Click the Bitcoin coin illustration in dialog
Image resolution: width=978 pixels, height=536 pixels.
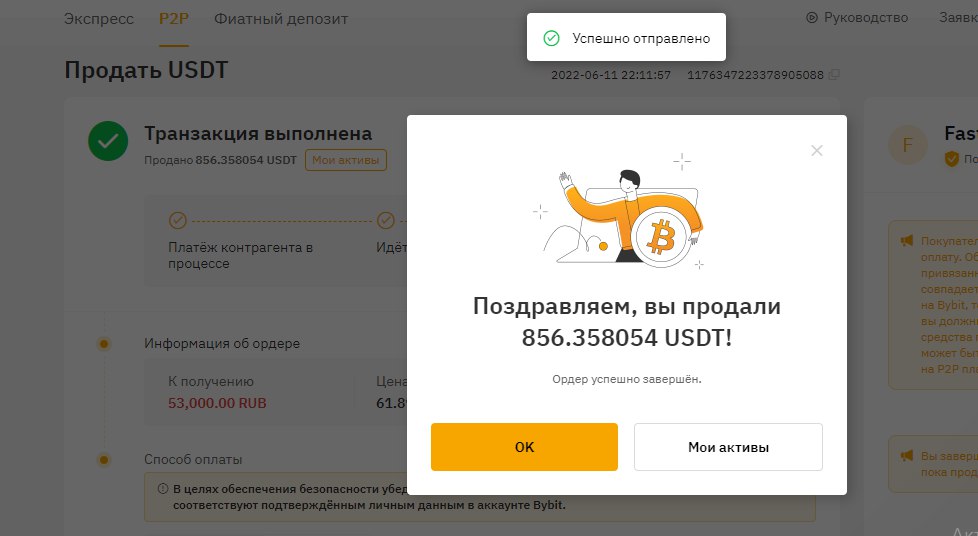661,238
